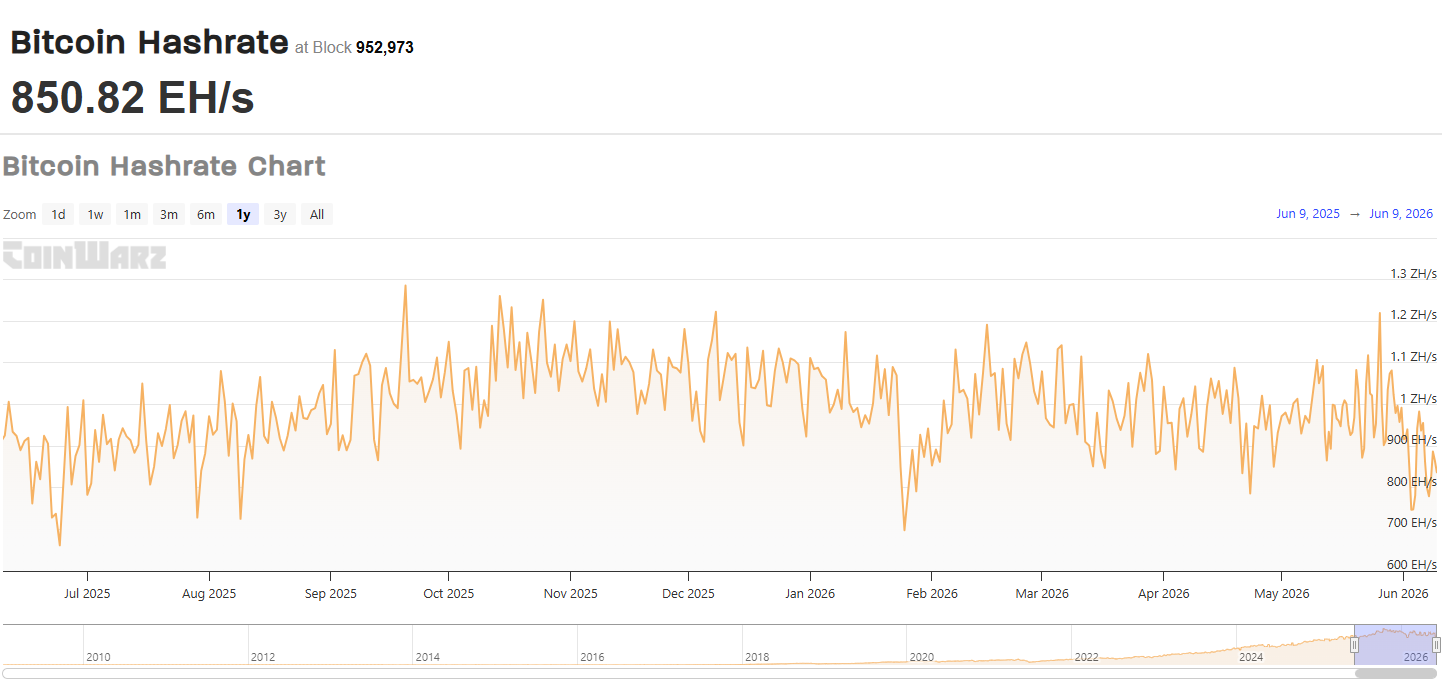Click the 2014 marker in navigator timeline

point(427,657)
